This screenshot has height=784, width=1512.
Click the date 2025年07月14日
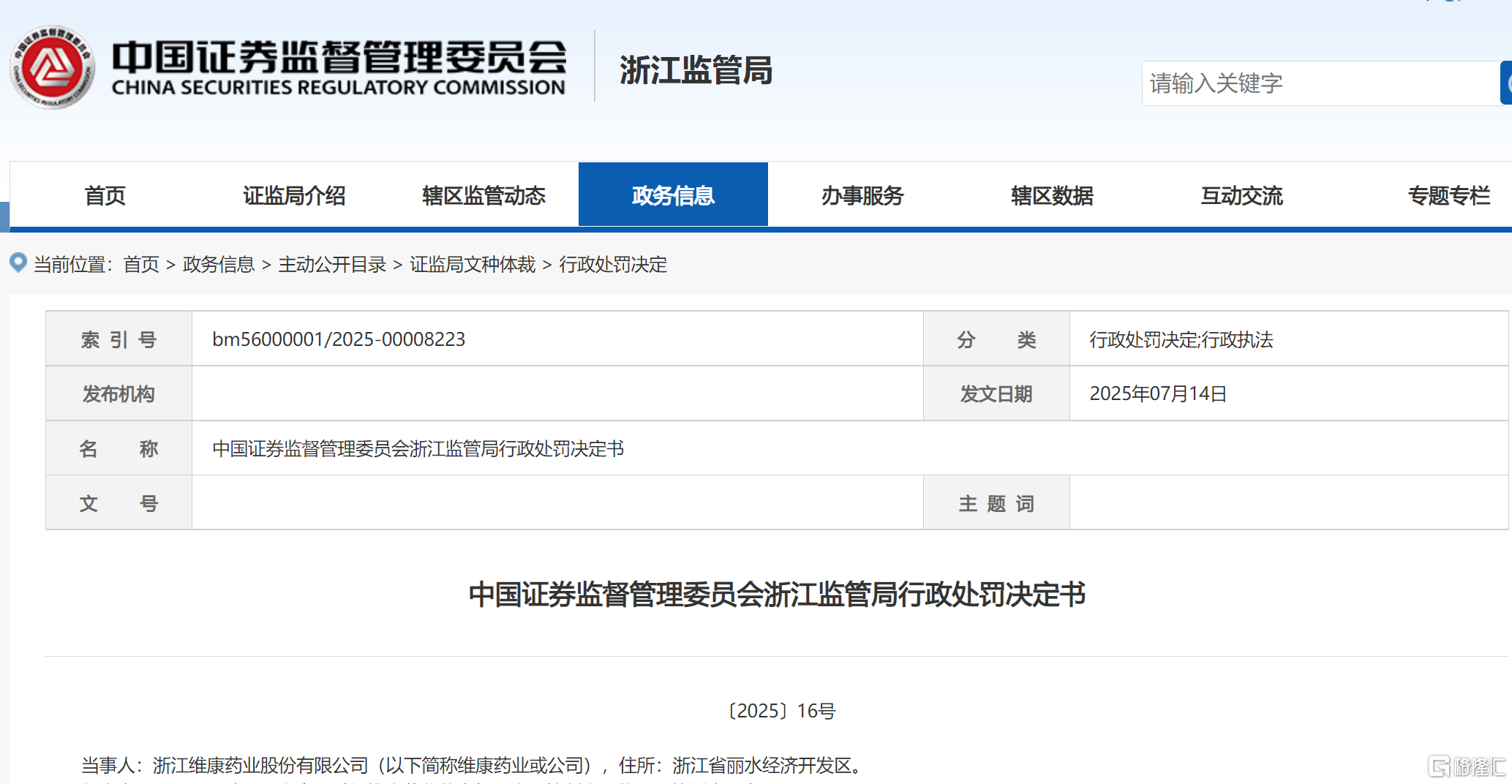coord(1158,393)
